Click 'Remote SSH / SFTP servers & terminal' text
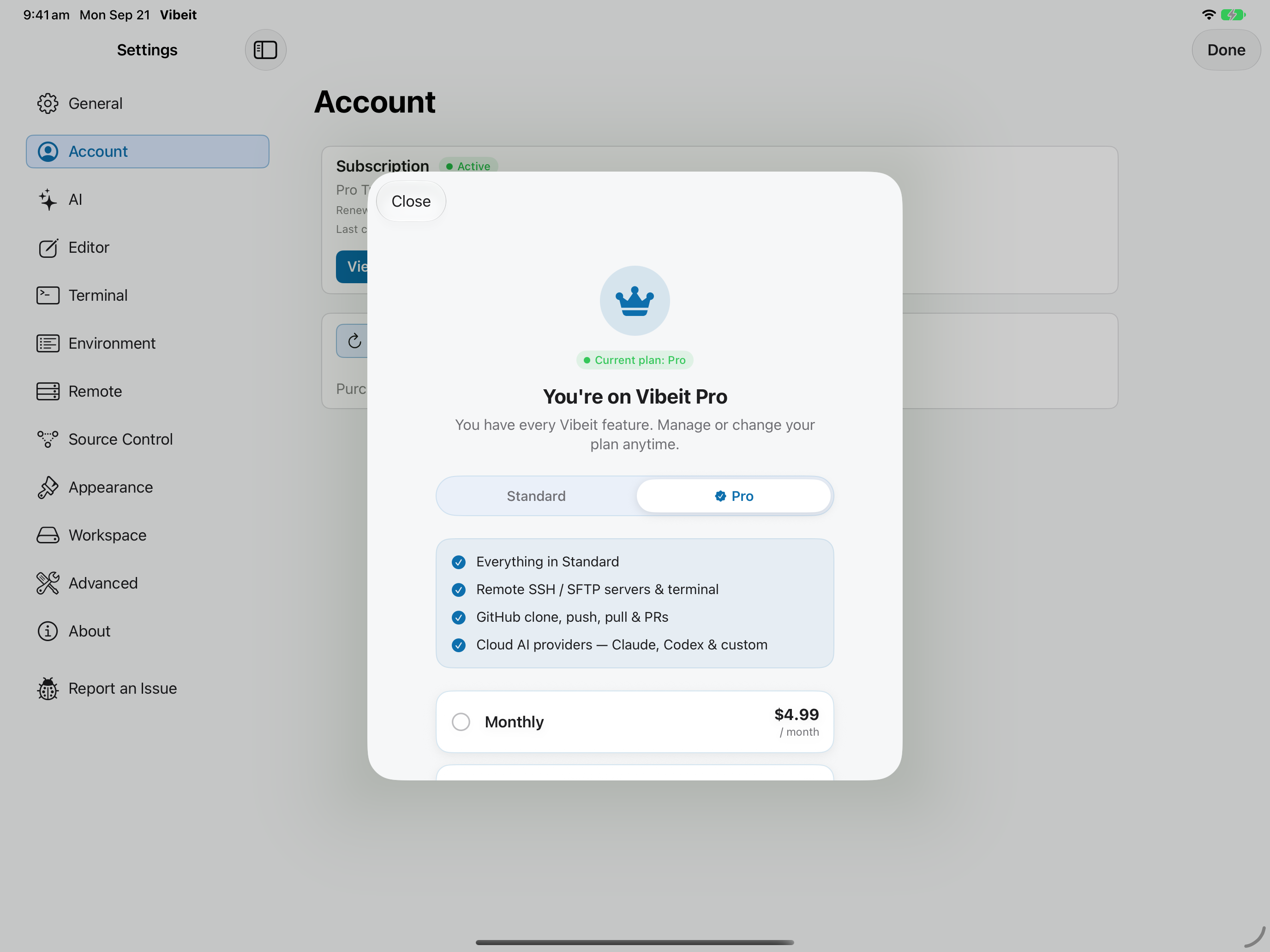 pyautogui.click(x=597, y=590)
